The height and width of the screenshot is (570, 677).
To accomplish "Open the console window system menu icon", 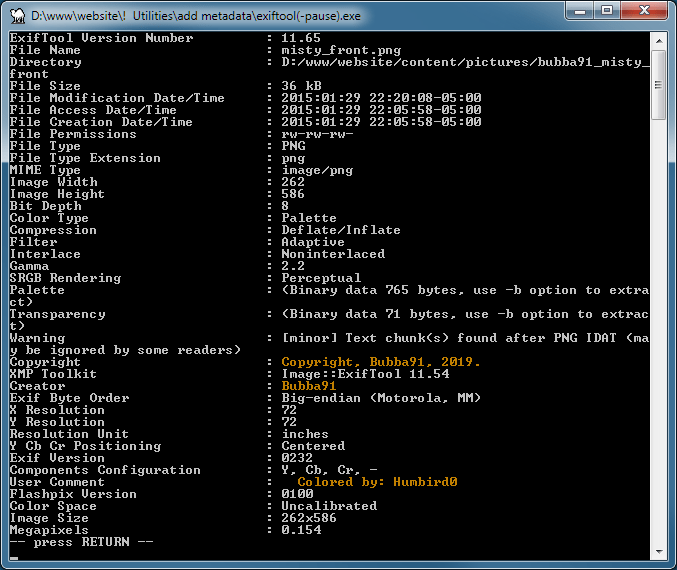I will coord(15,12).
